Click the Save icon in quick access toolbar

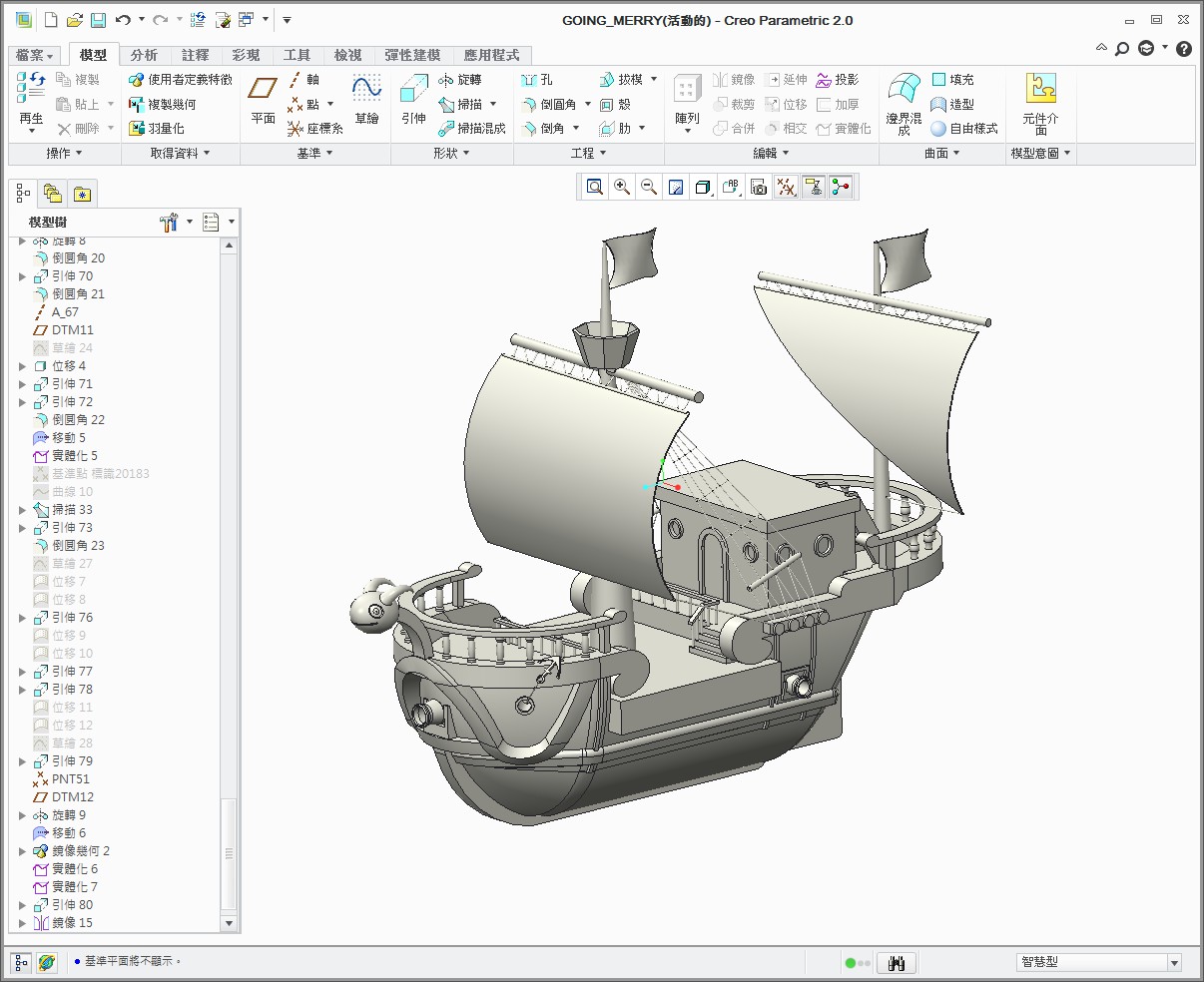click(98, 20)
